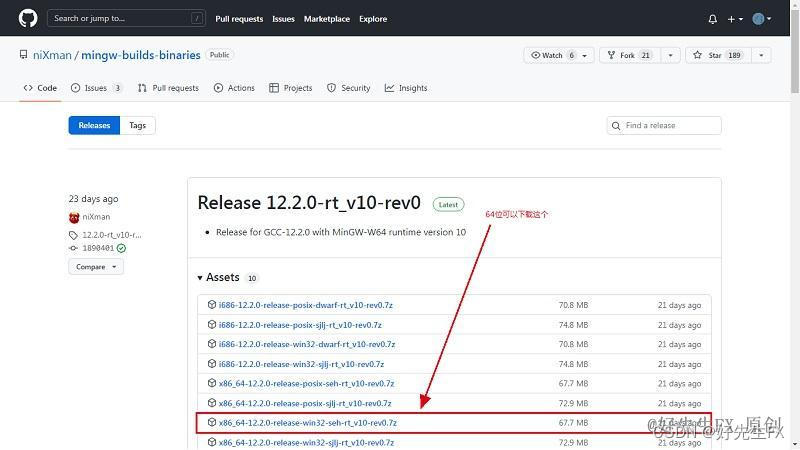
Task: Click package icon beside i686 posix-sjlj asset
Action: (x=212, y=324)
